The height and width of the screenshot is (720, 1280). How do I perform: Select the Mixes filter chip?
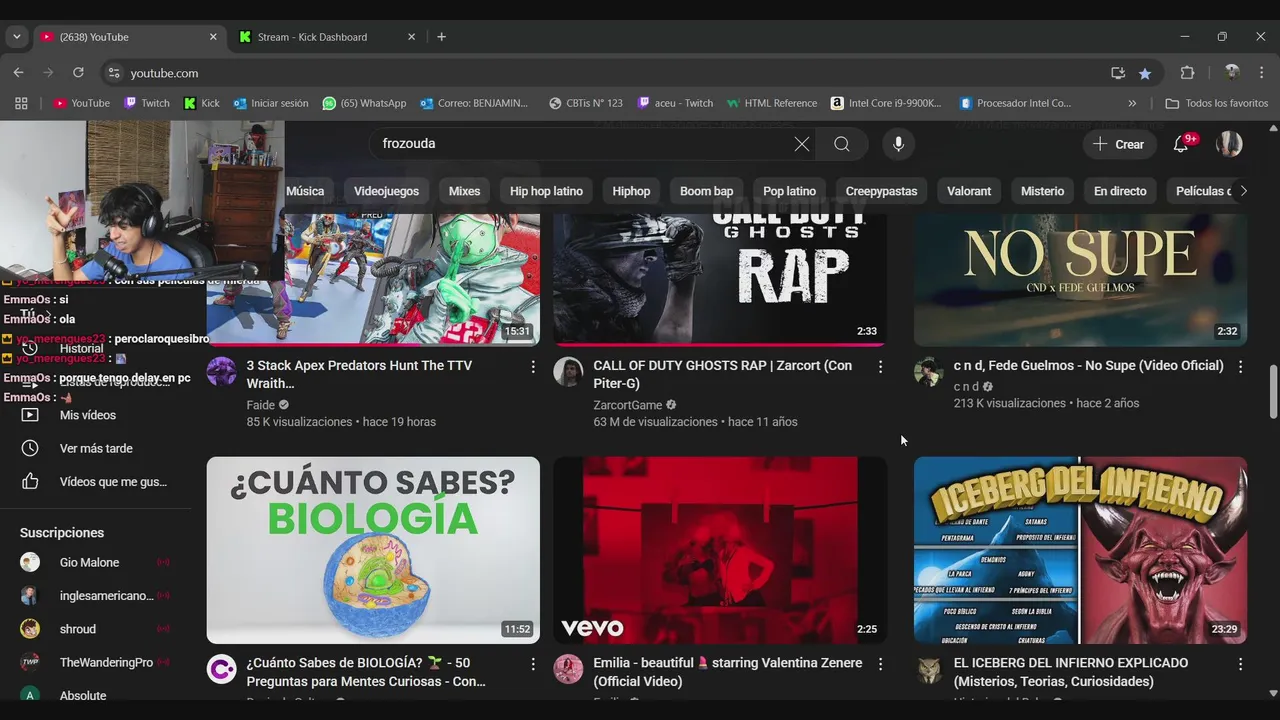[x=464, y=191]
